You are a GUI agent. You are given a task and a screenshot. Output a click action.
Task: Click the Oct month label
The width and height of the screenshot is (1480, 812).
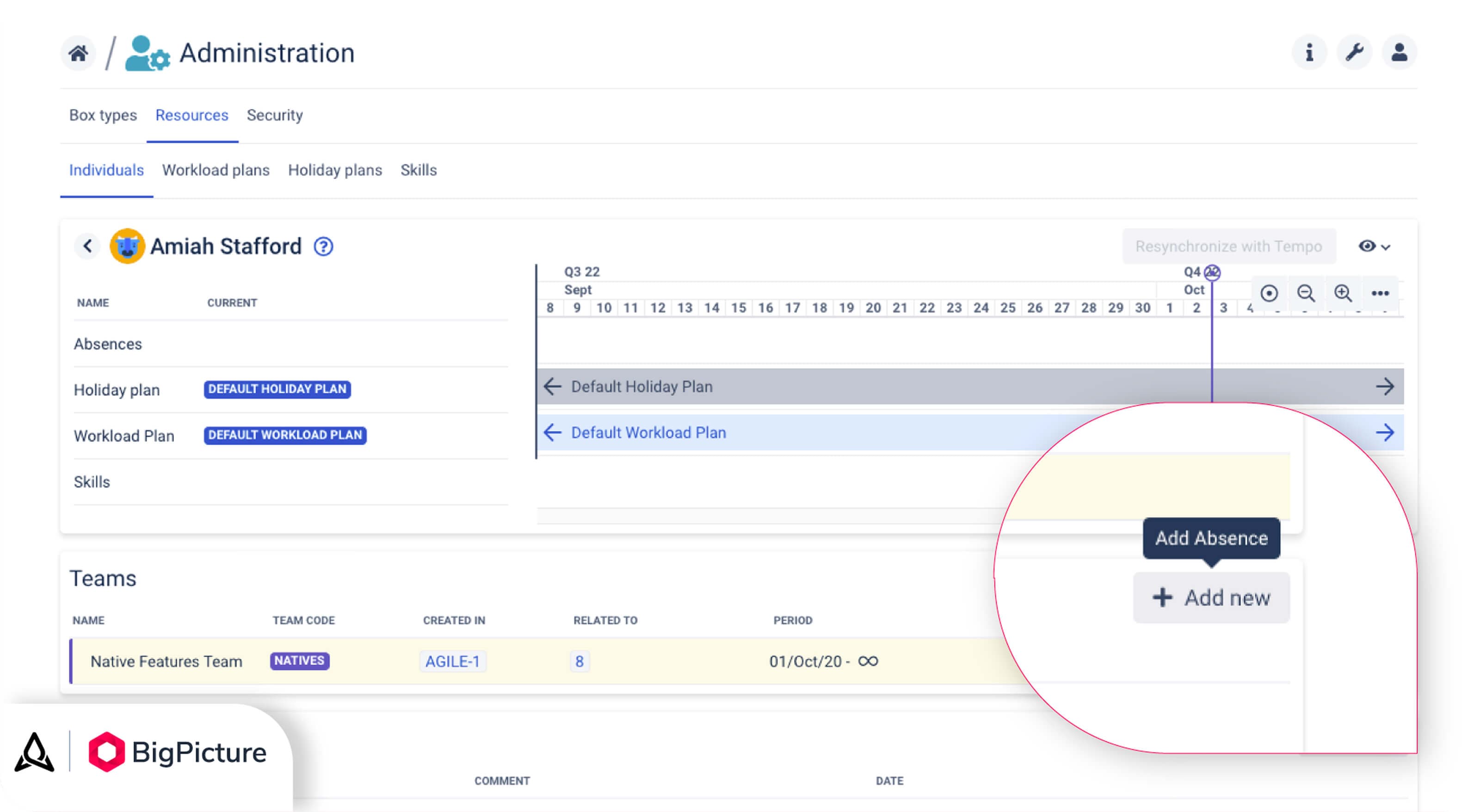click(x=1194, y=290)
